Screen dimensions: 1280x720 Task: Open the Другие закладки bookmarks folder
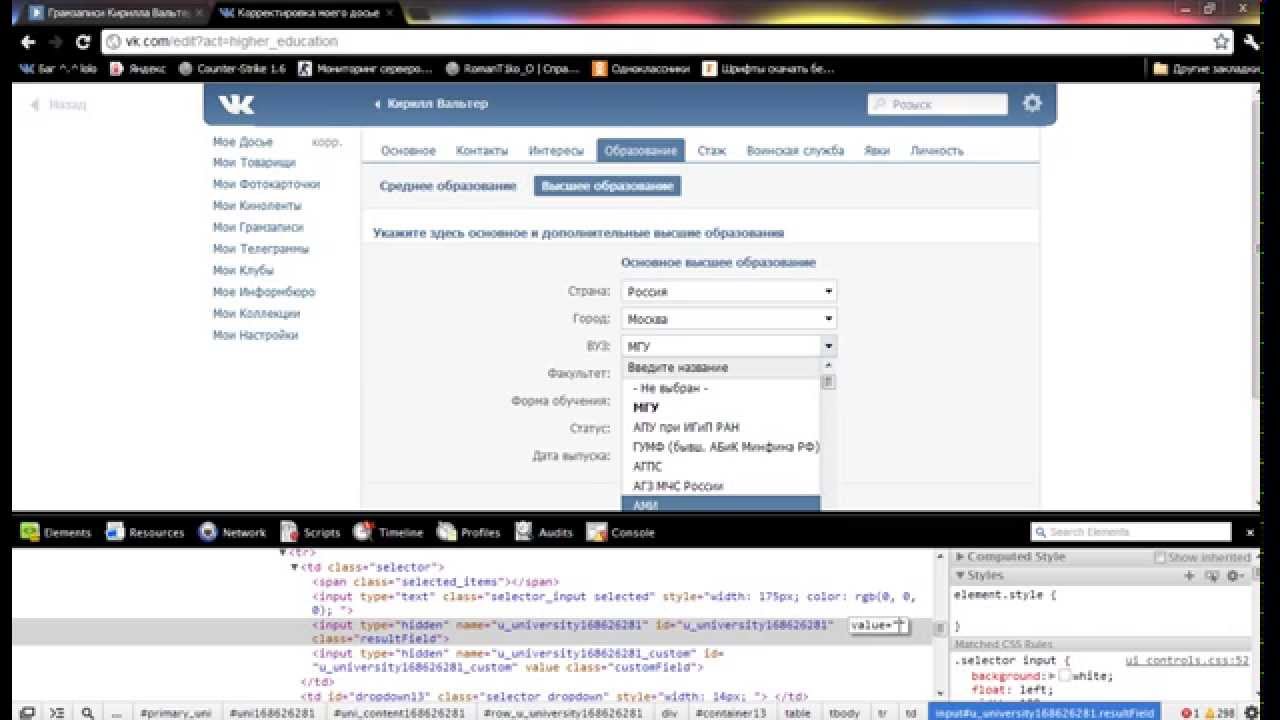pyautogui.click(x=1206, y=69)
